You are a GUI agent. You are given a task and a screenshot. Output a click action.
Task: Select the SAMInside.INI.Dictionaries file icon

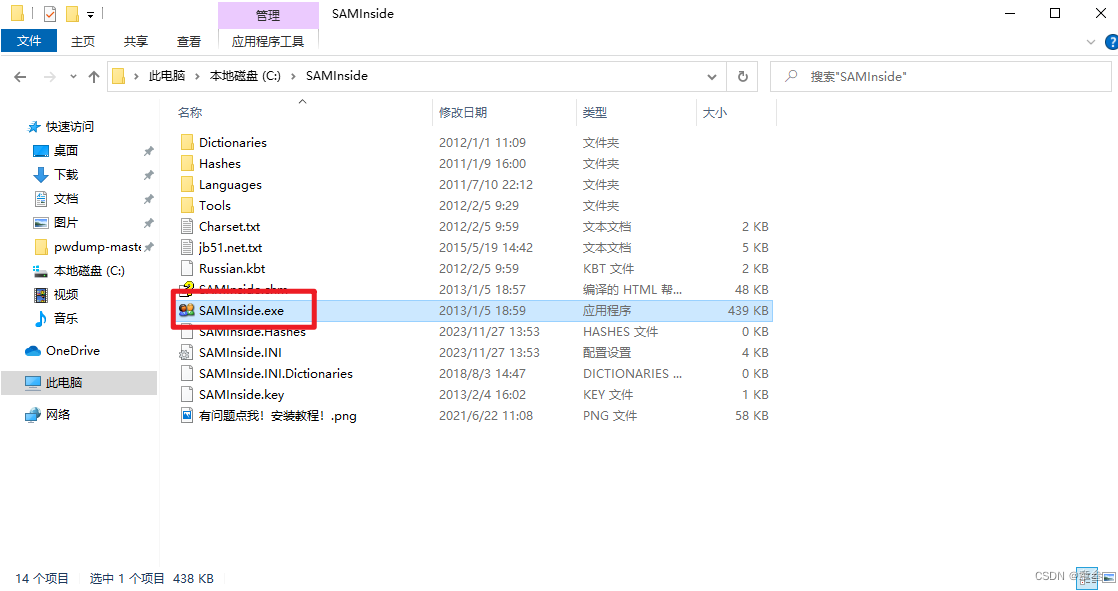[x=187, y=374]
